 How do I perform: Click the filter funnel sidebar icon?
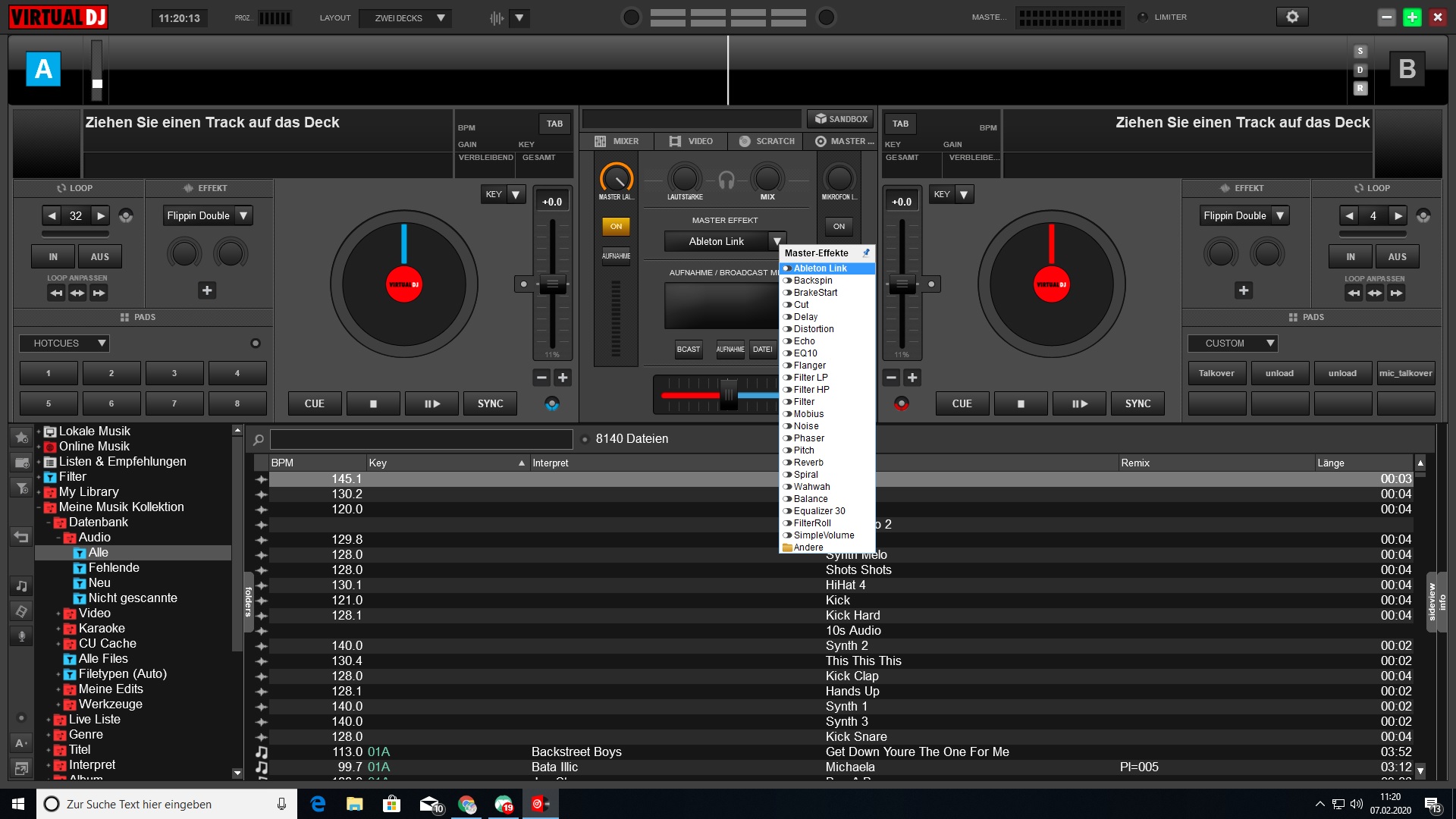21,488
